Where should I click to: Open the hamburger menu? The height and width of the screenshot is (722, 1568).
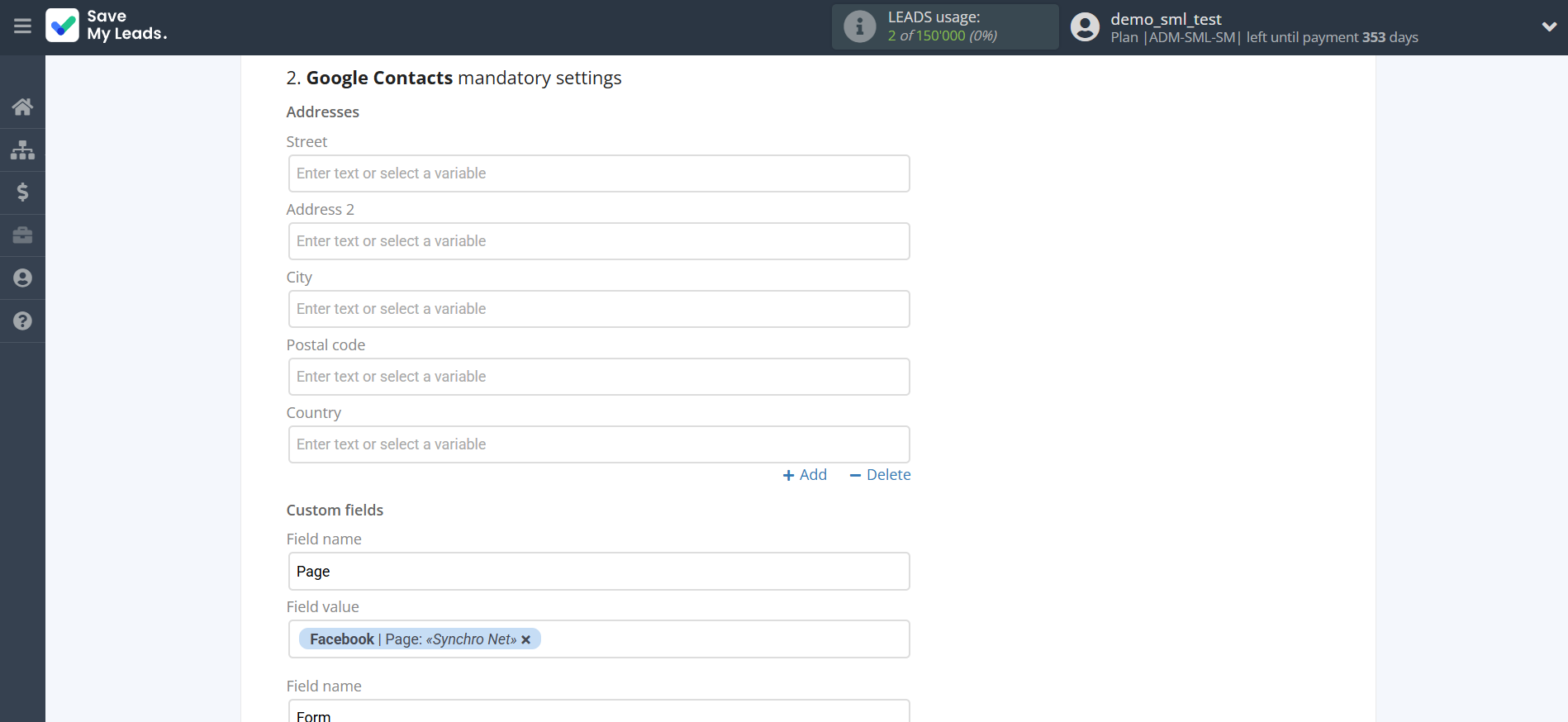coord(22,26)
